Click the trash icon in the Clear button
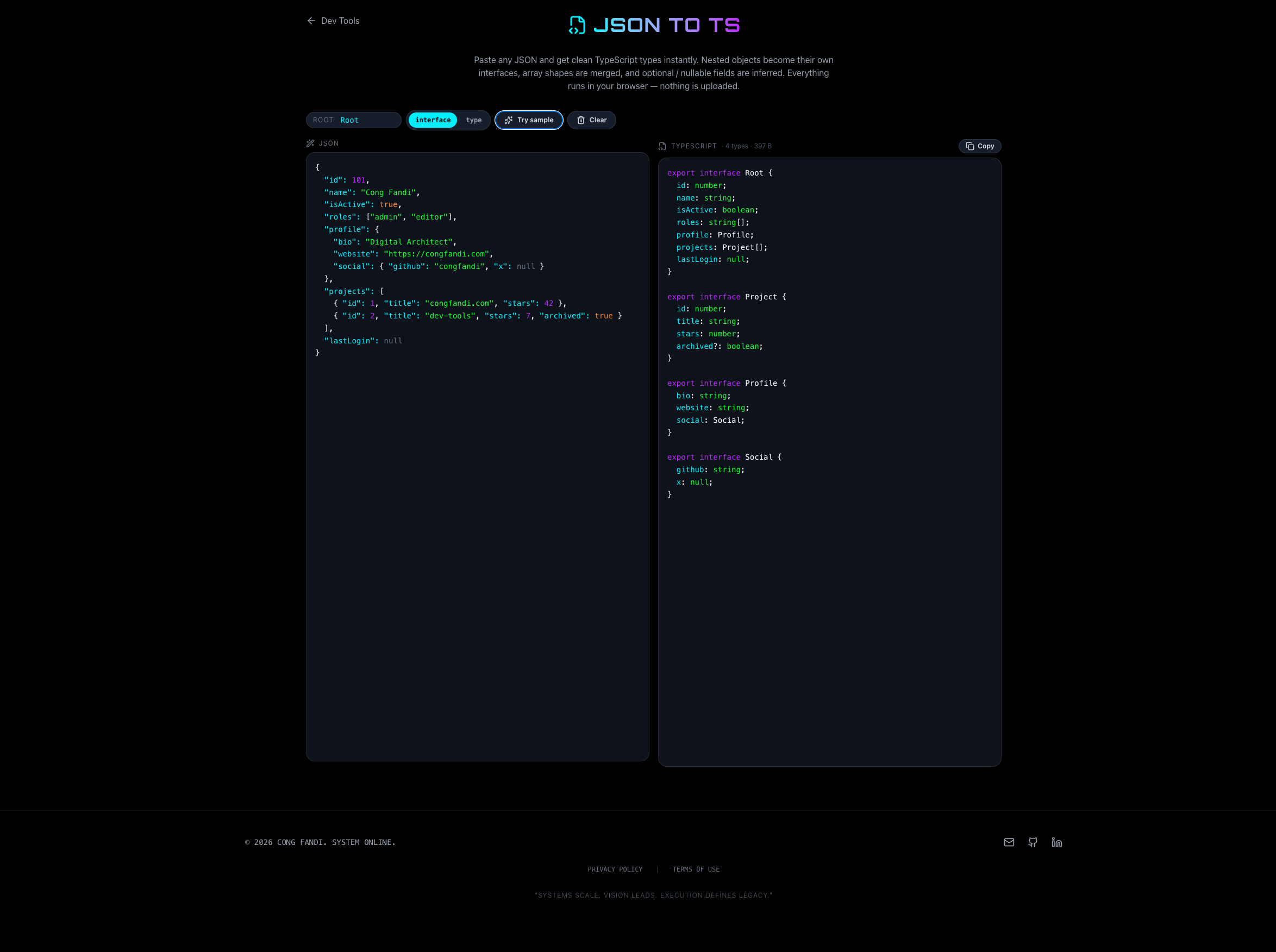The height and width of the screenshot is (952, 1276). (x=581, y=120)
